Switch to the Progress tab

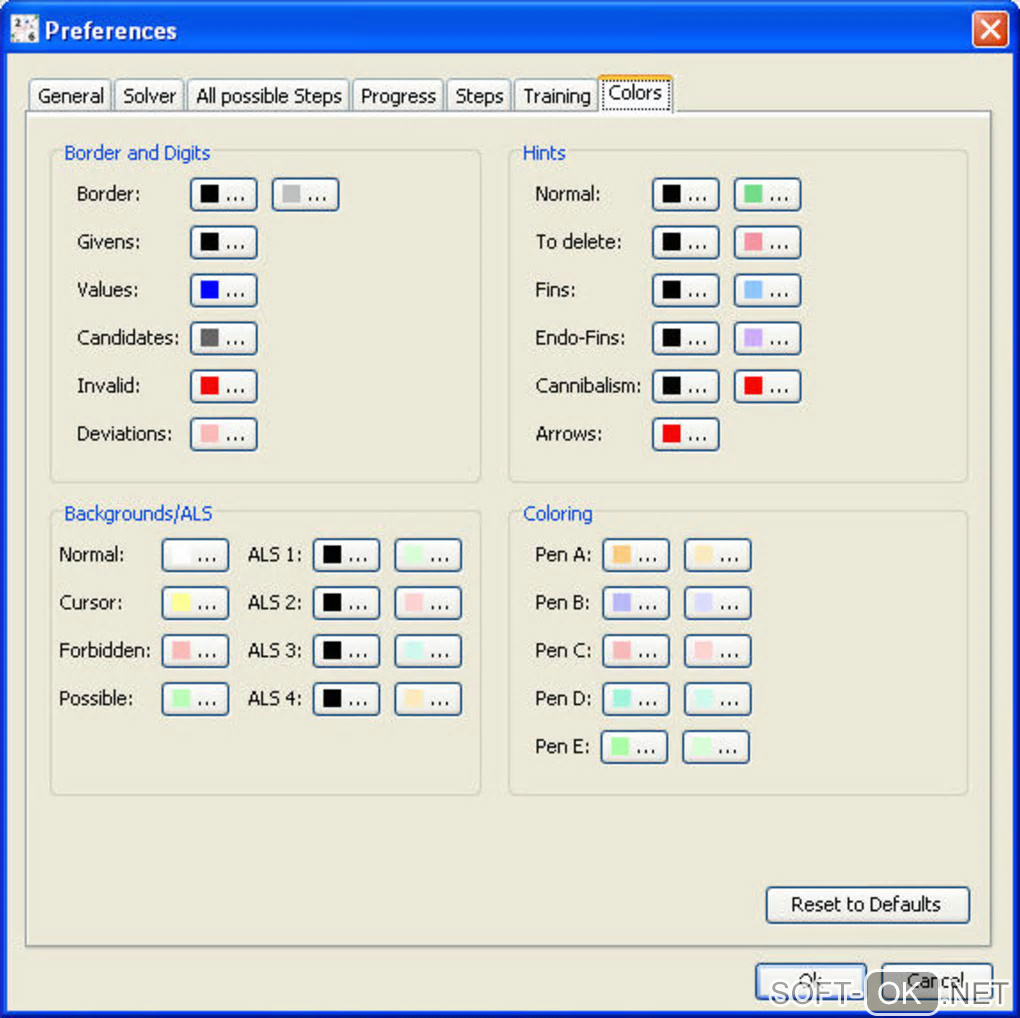click(x=398, y=96)
